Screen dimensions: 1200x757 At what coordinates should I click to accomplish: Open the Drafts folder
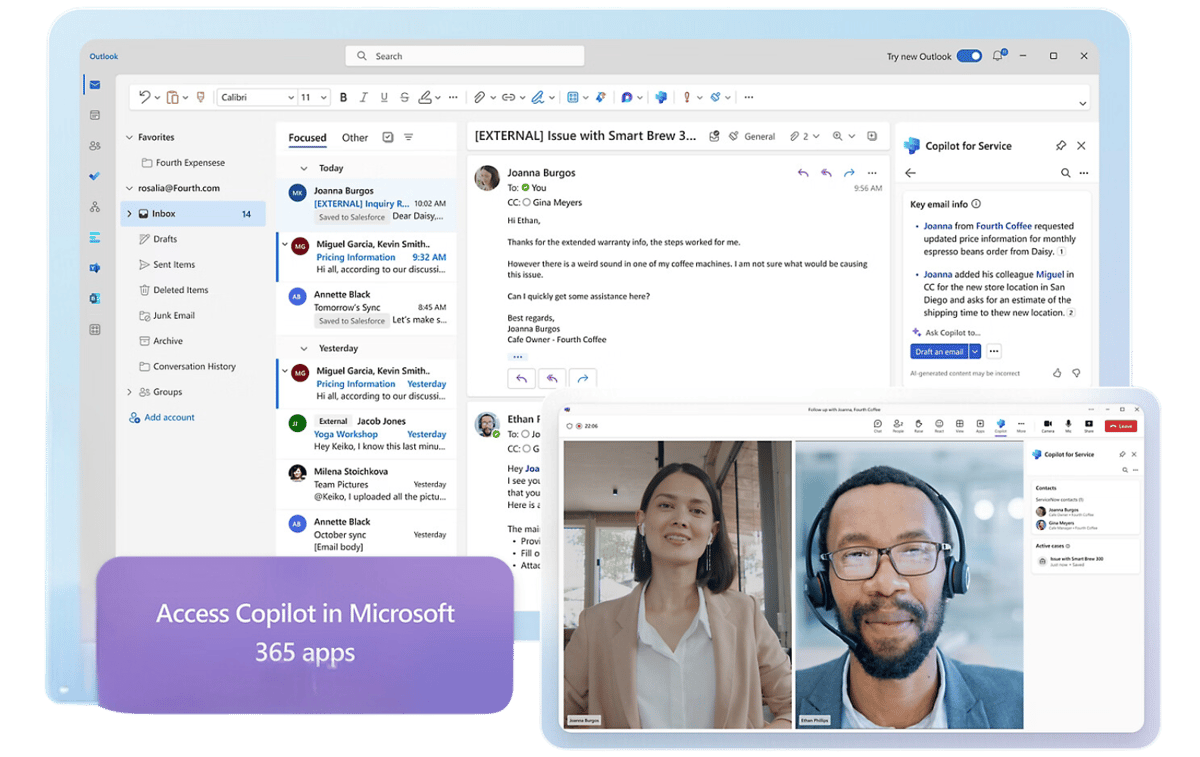[158, 239]
